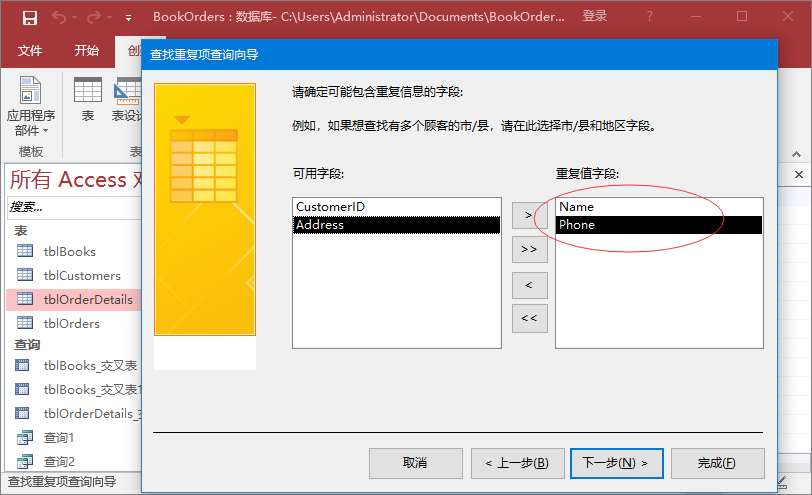The height and width of the screenshot is (495, 812).
Task: Click the >> add all fields button
Action: (x=529, y=249)
